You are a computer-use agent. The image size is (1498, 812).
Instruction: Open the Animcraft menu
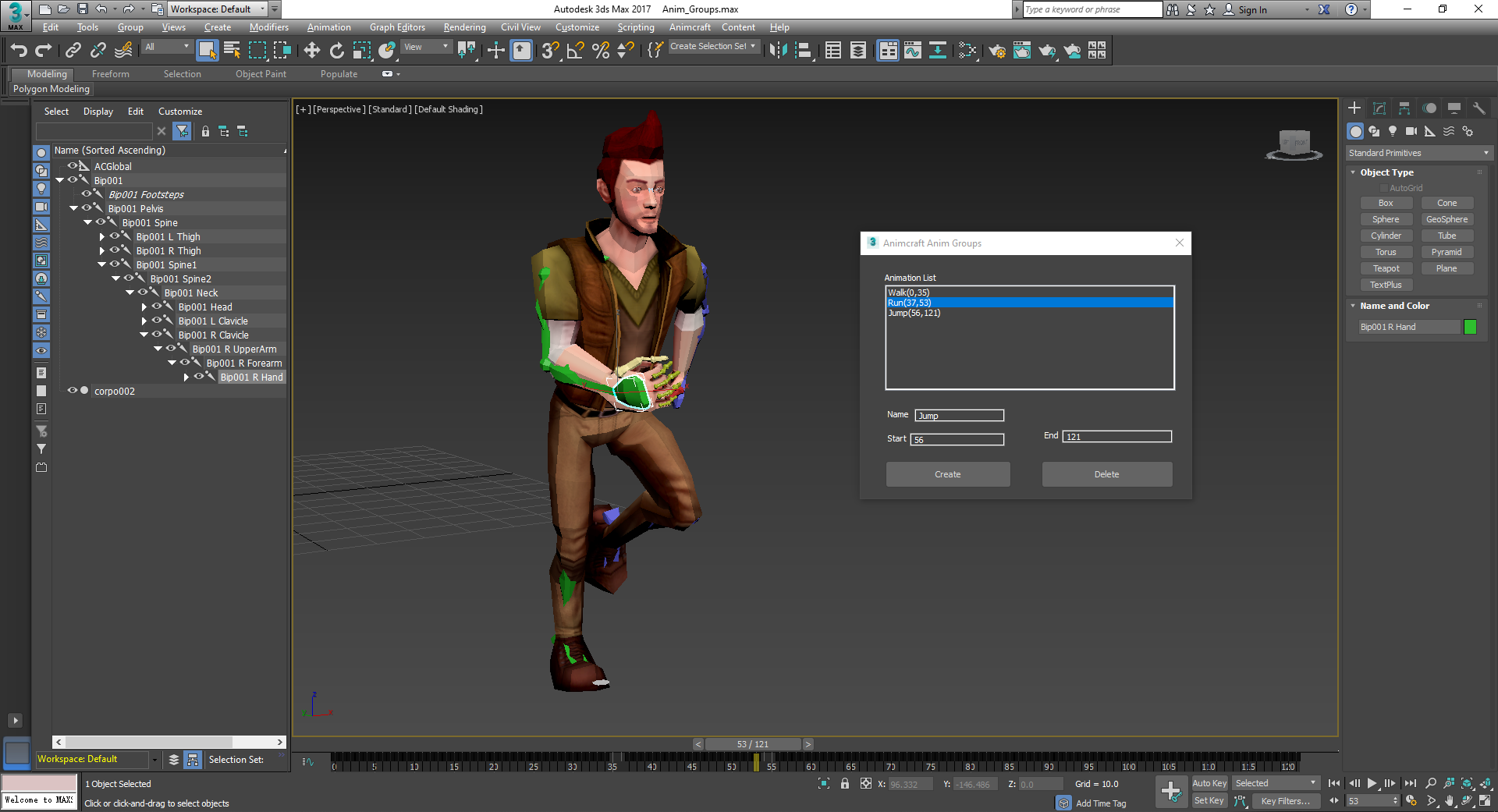point(689,27)
